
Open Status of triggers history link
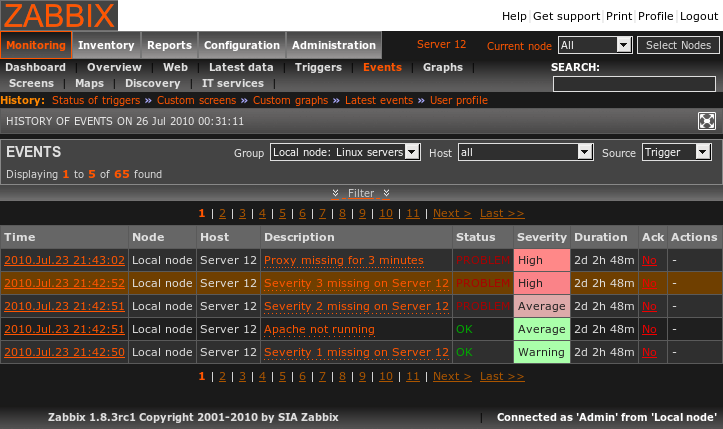pos(96,100)
